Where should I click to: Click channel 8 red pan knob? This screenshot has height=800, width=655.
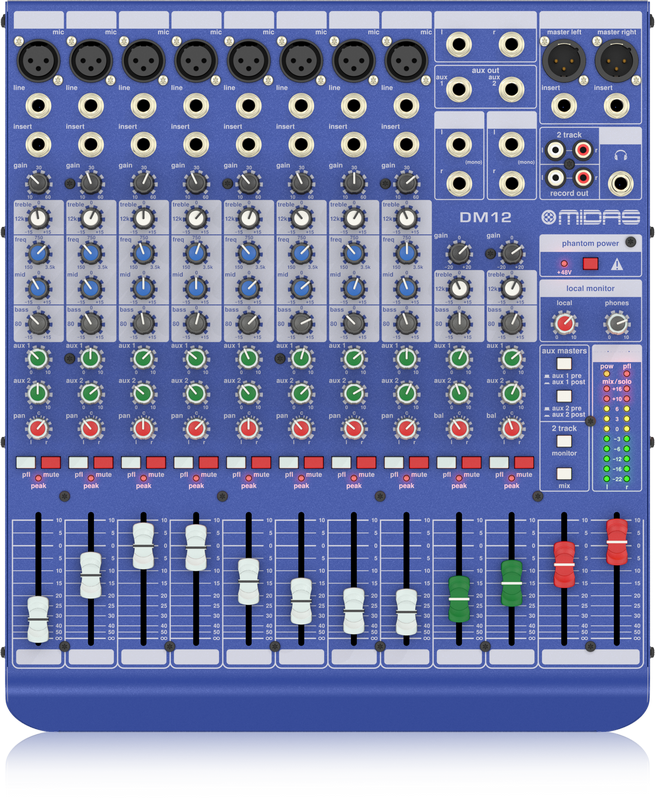(x=406, y=429)
